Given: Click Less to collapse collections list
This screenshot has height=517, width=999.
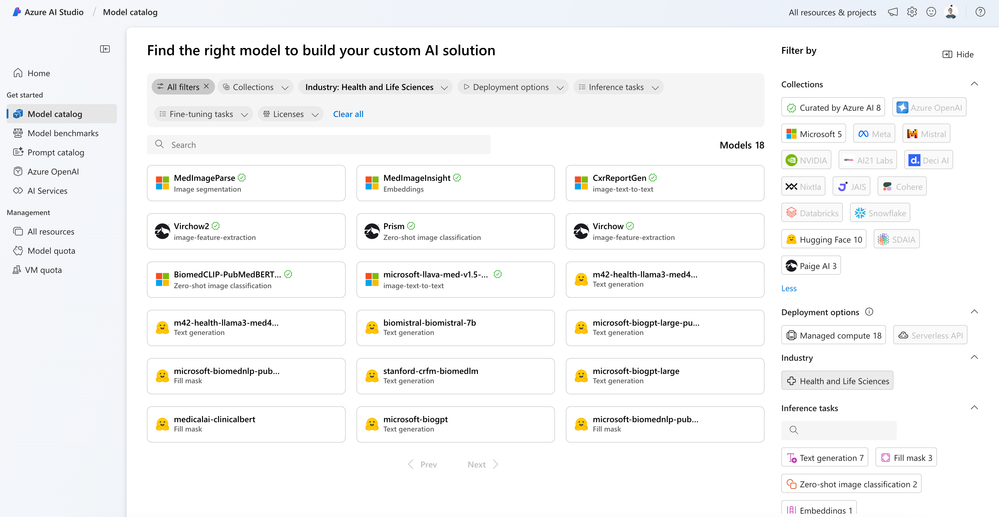Looking at the screenshot, I should point(789,288).
